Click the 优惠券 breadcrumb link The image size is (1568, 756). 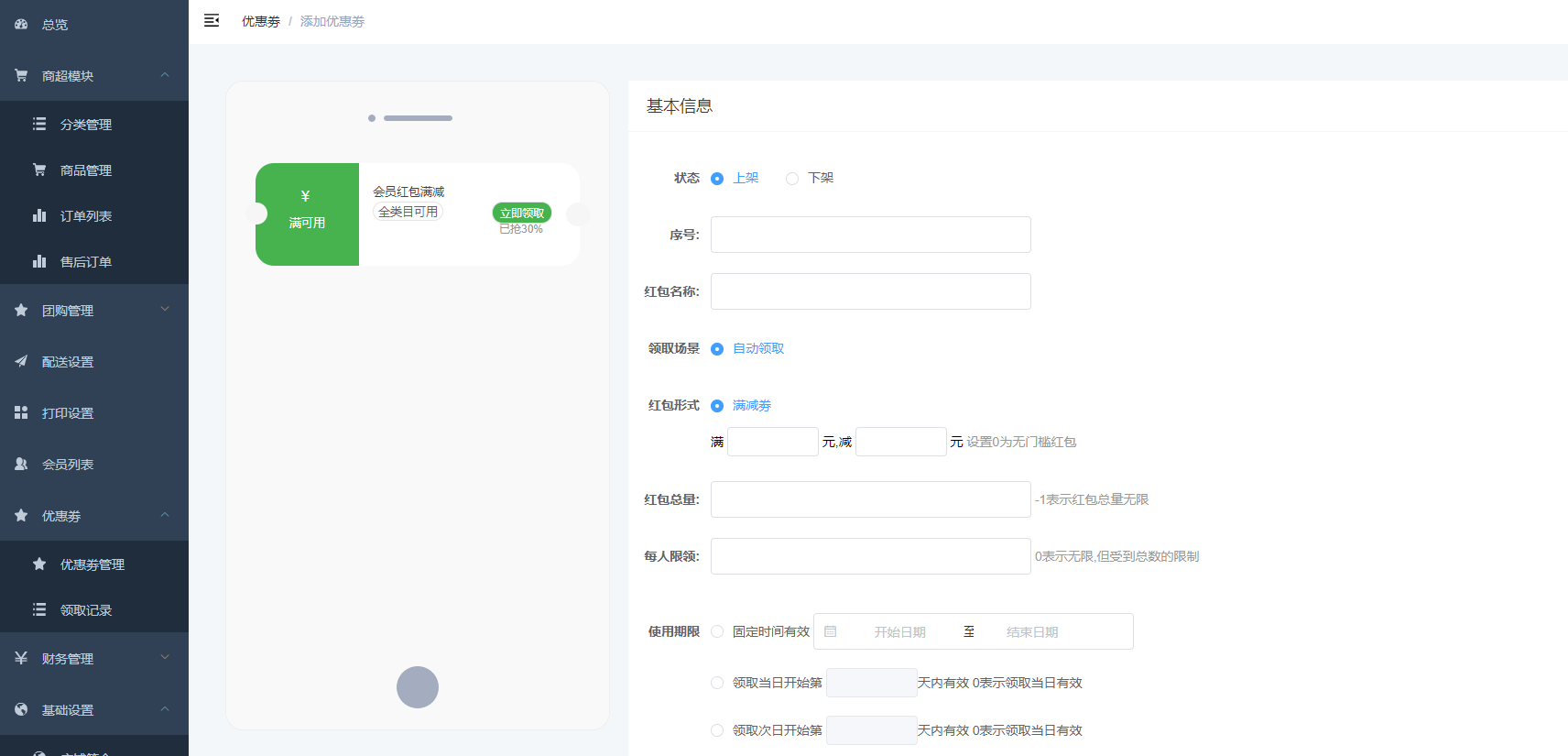point(261,21)
